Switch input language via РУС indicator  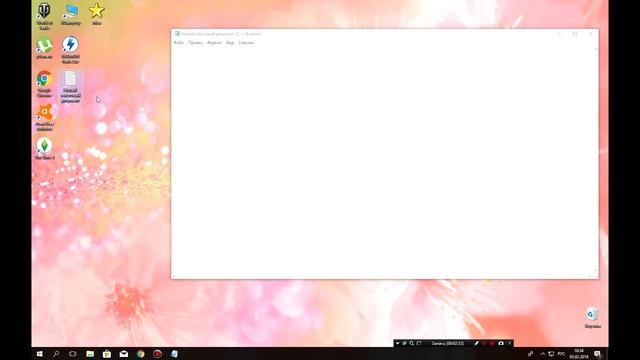click(x=562, y=354)
